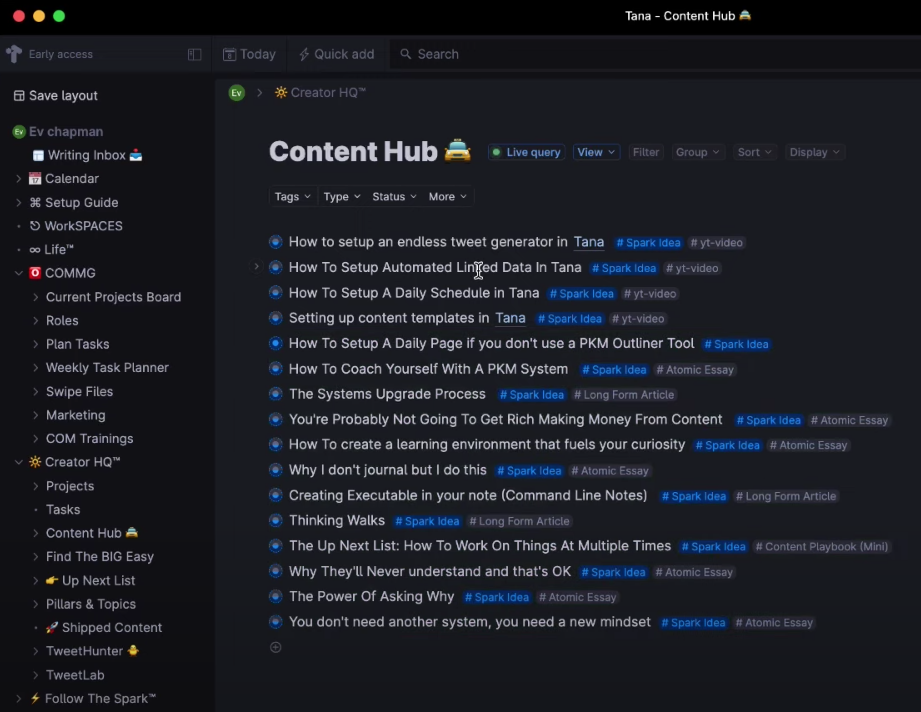The width and height of the screenshot is (921, 712).
Task: Expand the Calendar sidebar node
Action: (x=18, y=179)
